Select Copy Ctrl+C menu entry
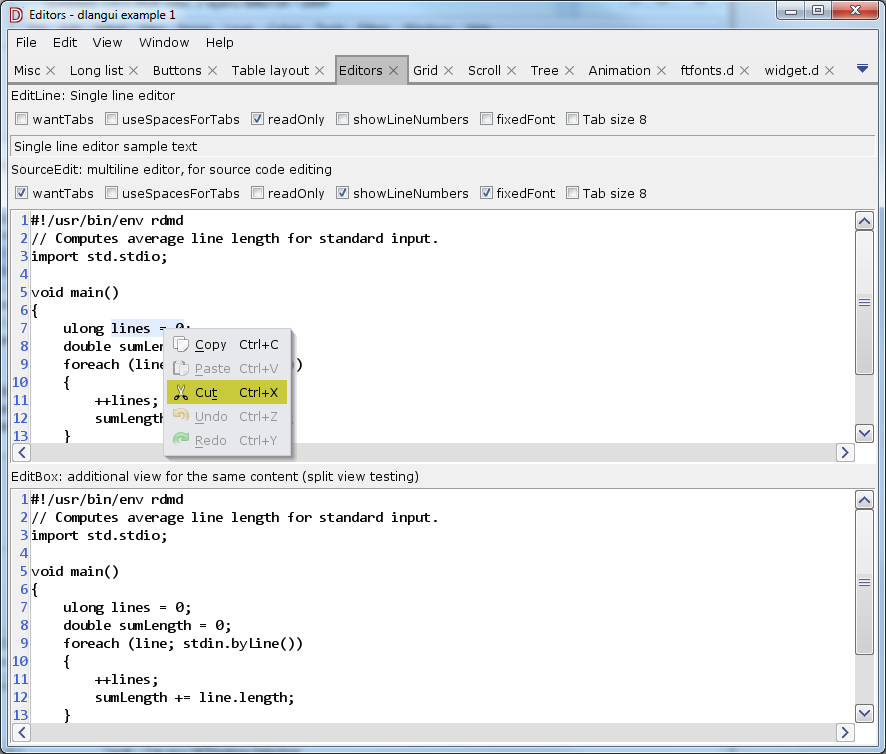The width and height of the screenshot is (886, 754). pyautogui.click(x=227, y=345)
